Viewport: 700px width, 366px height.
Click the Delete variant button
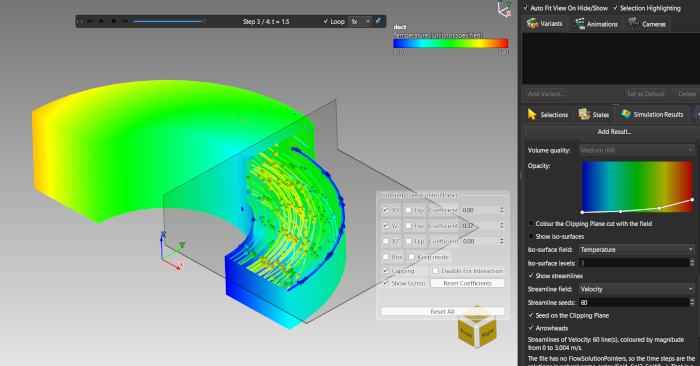[x=686, y=94]
